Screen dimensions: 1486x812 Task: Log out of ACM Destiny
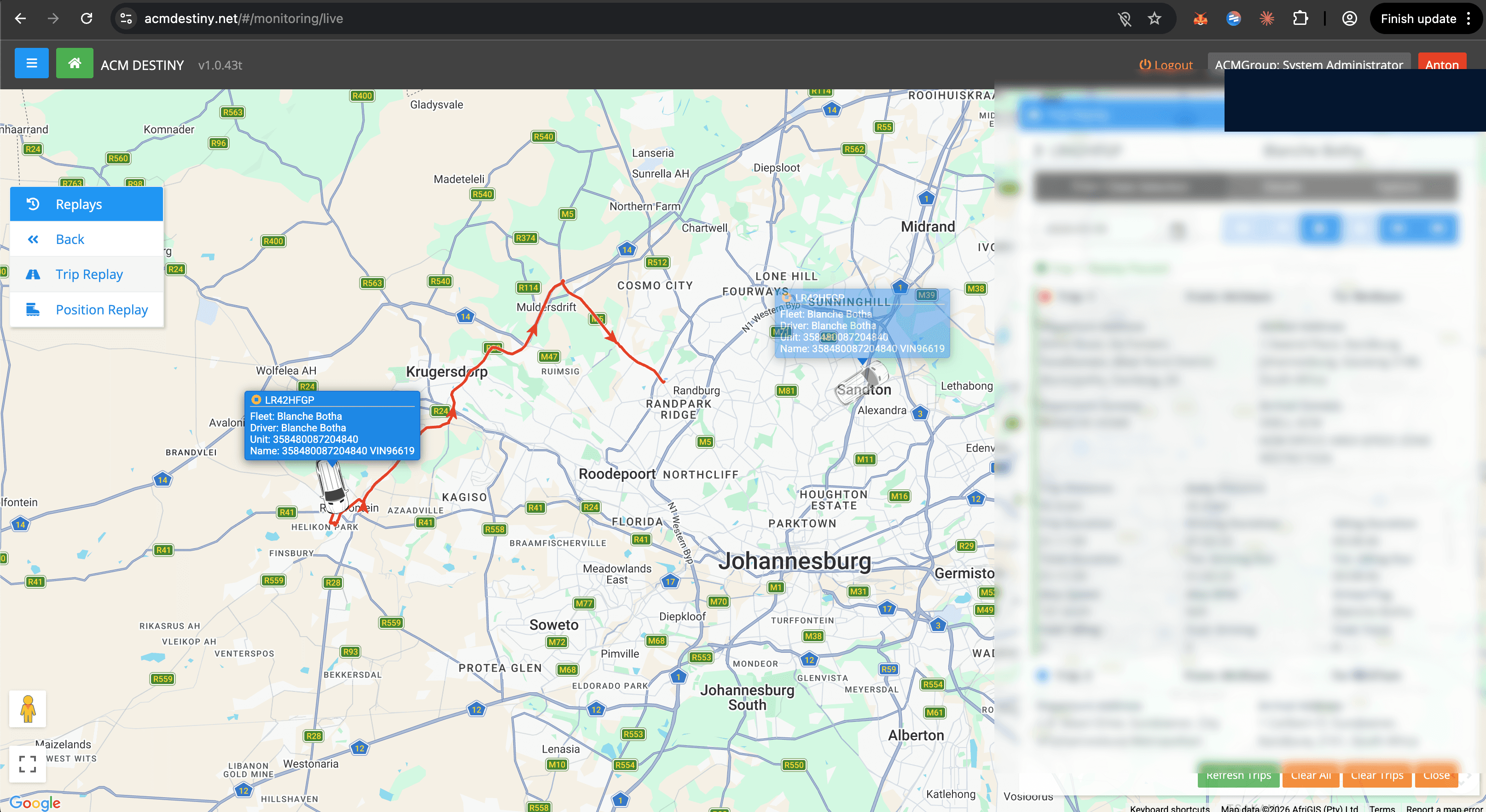pos(1166,65)
